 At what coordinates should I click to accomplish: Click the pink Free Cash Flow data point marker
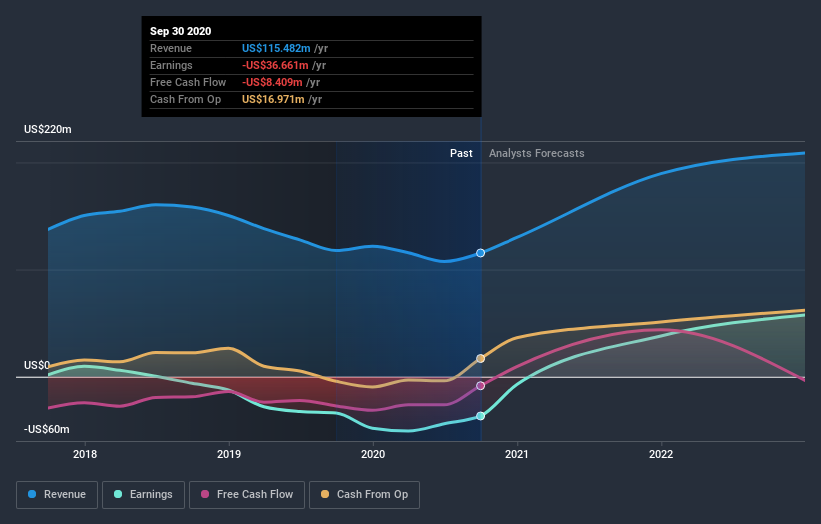pos(480,386)
